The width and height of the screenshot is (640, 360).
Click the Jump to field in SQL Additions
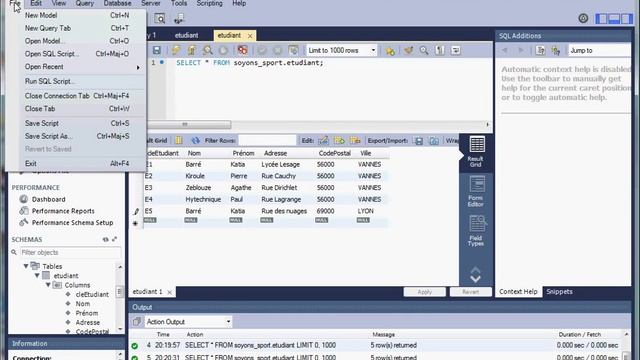(x=599, y=50)
